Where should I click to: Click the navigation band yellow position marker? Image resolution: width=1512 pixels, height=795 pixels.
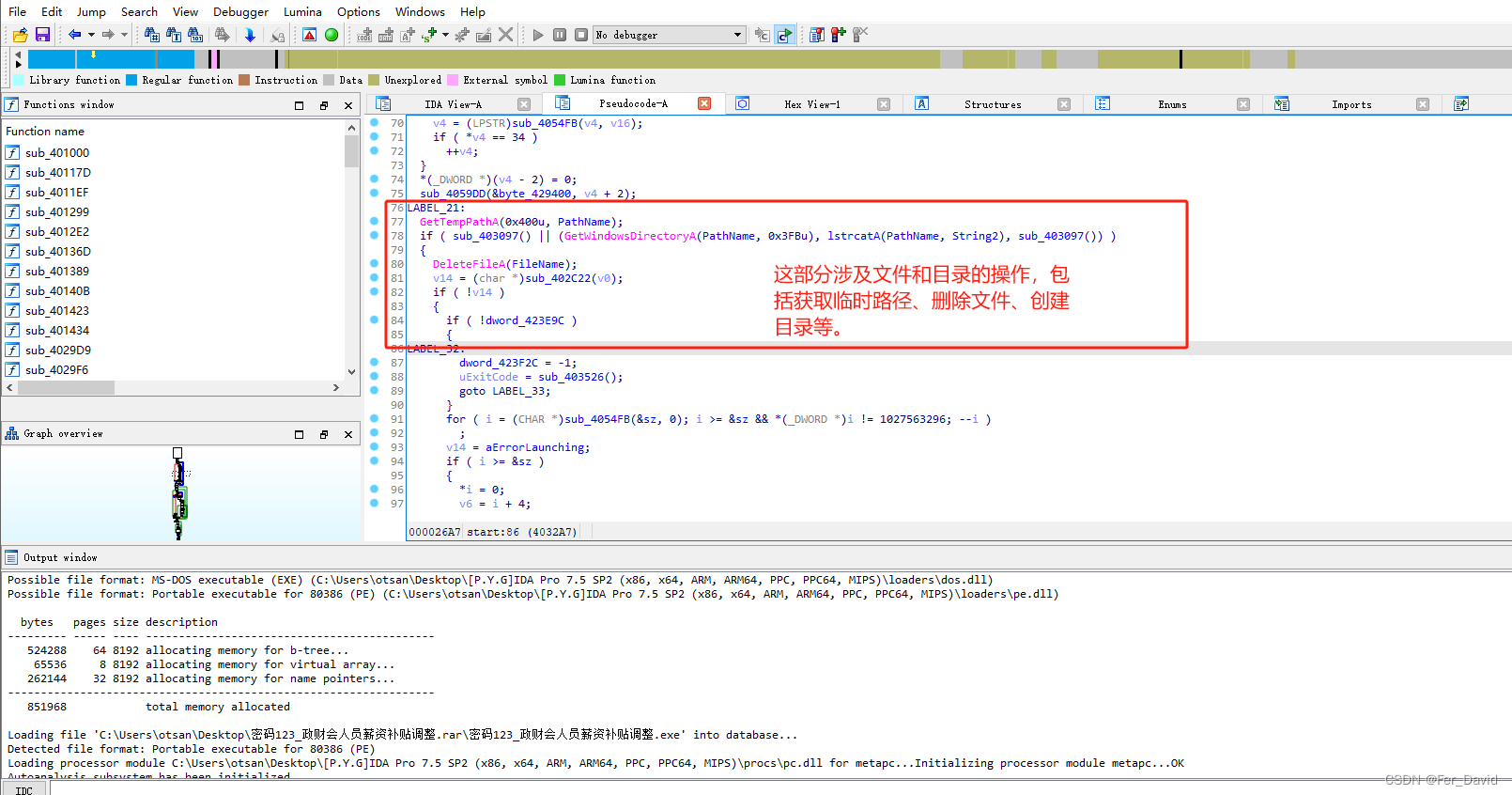[x=93, y=55]
